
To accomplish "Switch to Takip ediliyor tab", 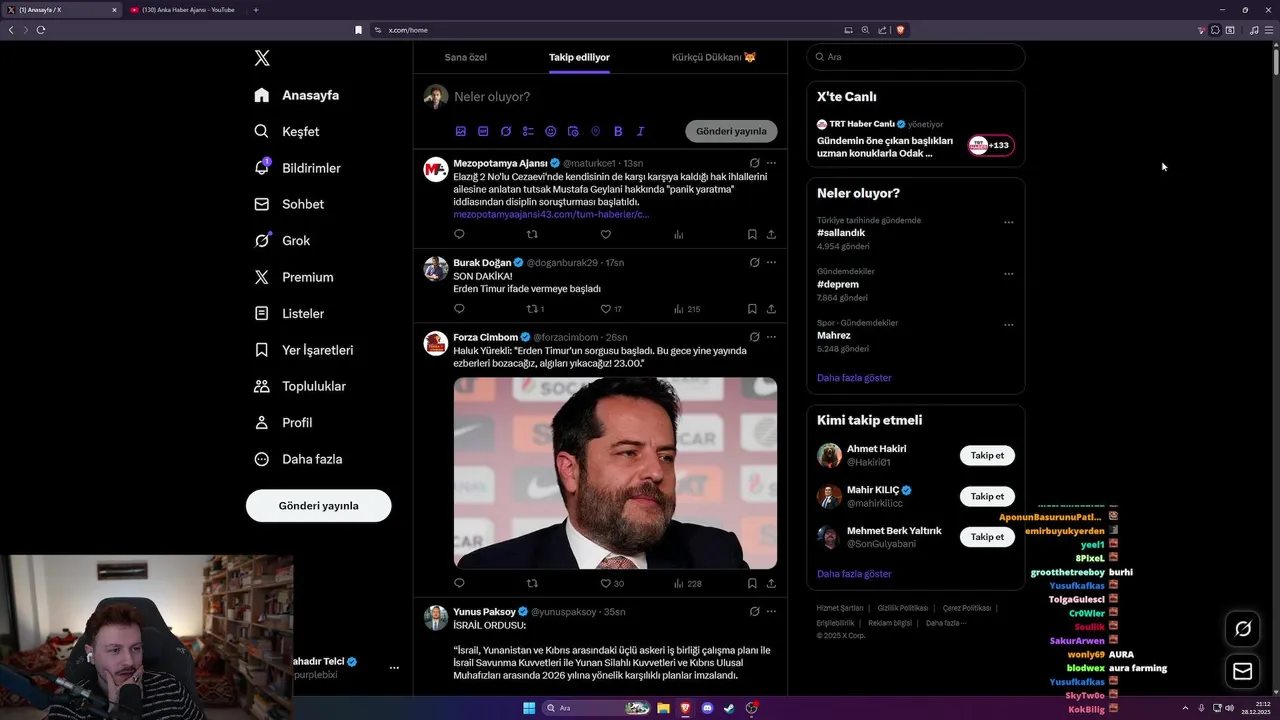I will click(579, 57).
